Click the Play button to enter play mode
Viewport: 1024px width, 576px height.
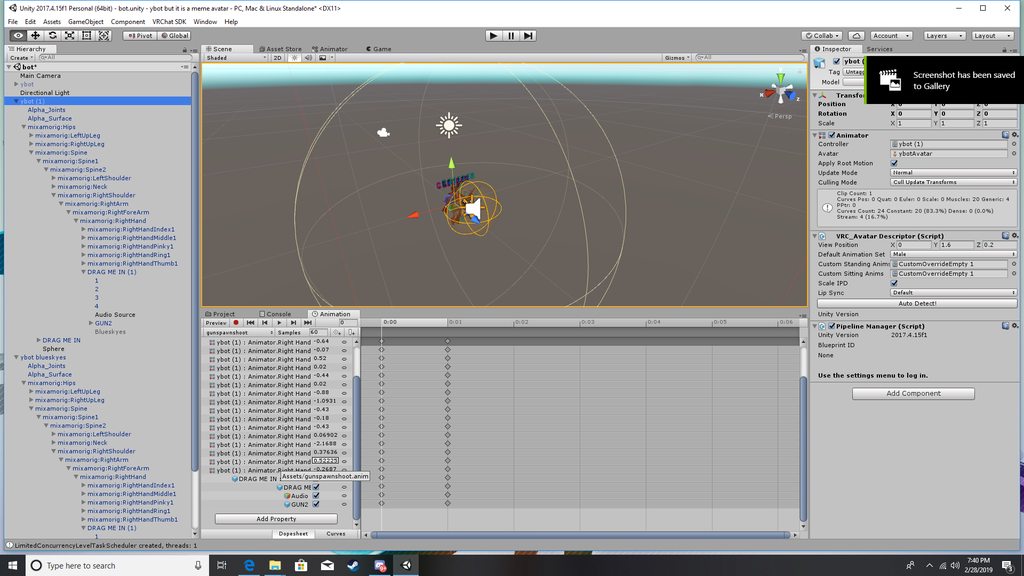(493, 36)
